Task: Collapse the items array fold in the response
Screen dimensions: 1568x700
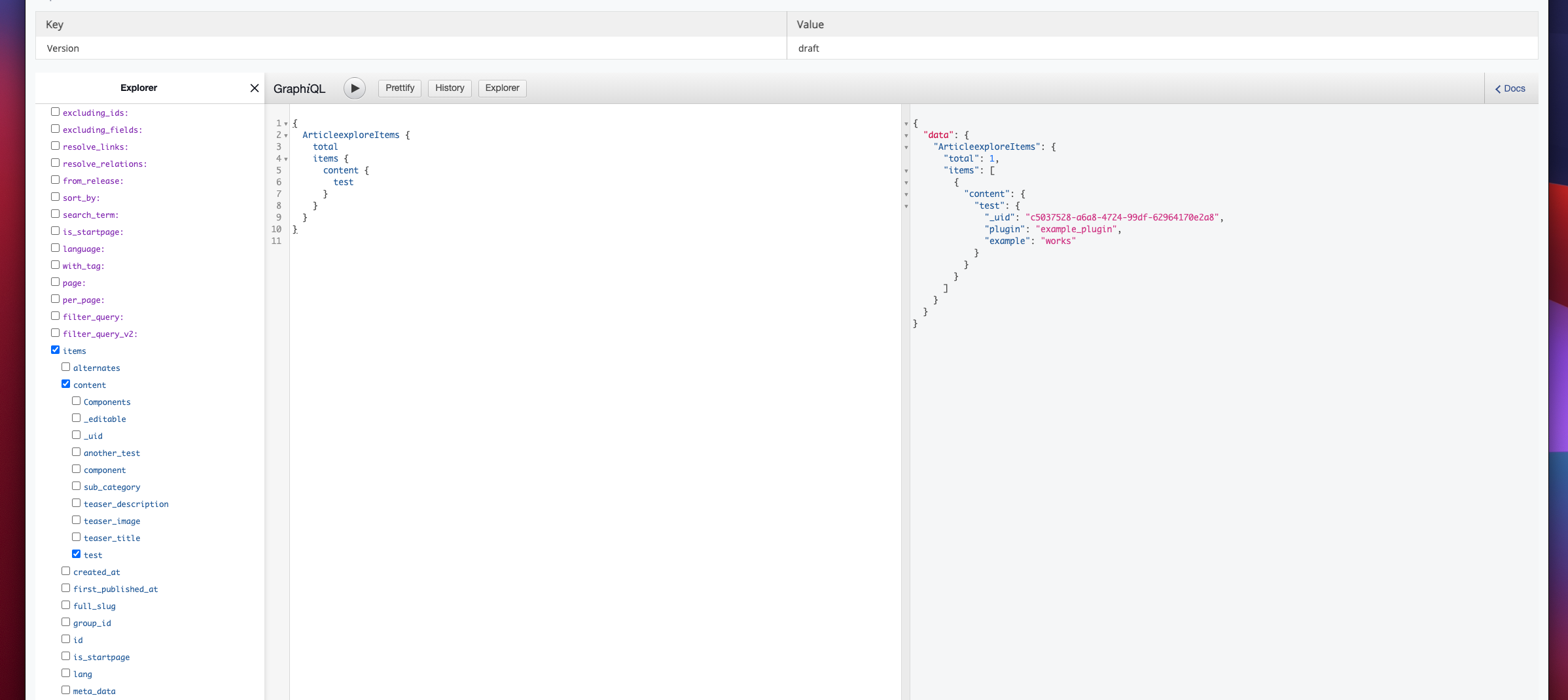Action: pyautogui.click(x=906, y=171)
